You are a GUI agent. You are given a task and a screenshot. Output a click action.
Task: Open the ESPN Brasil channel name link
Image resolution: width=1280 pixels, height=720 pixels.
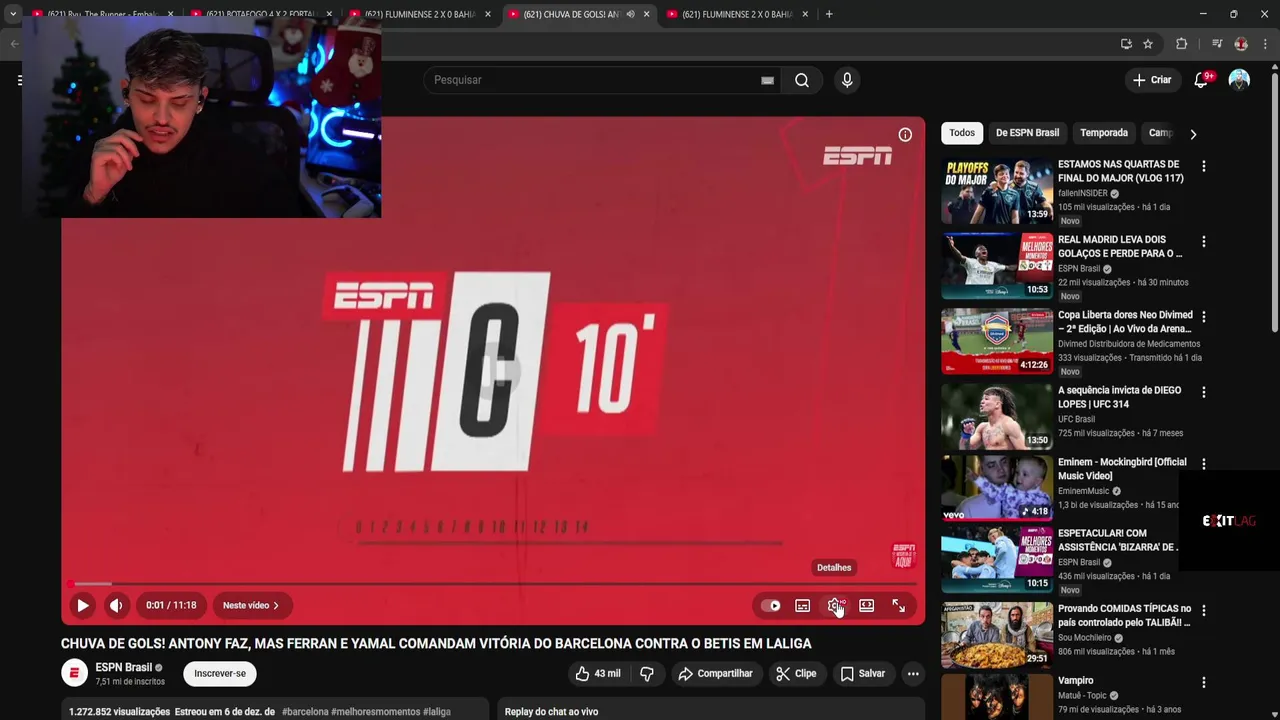[123, 667]
